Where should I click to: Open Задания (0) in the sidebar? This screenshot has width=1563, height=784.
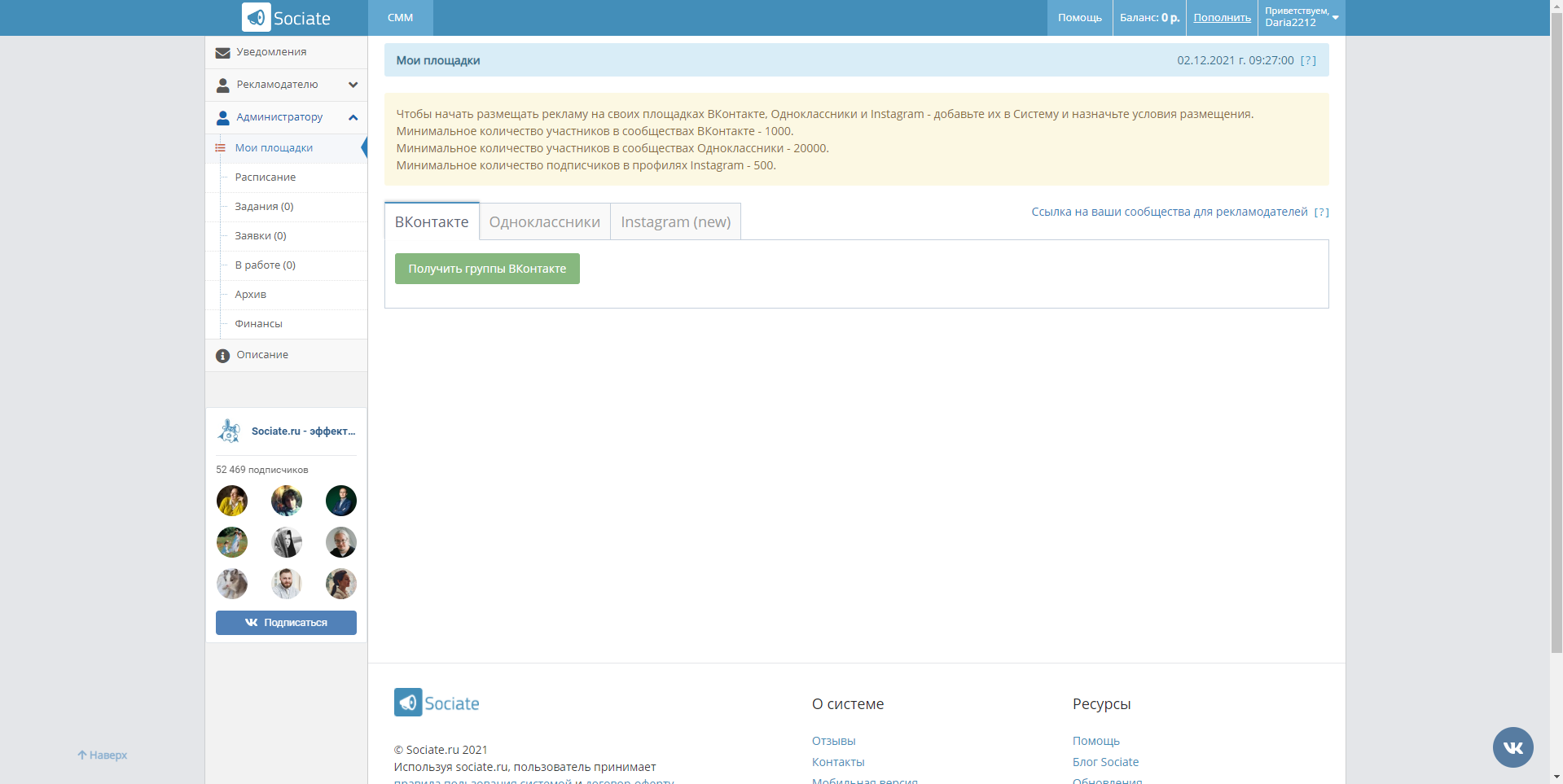[x=264, y=207]
